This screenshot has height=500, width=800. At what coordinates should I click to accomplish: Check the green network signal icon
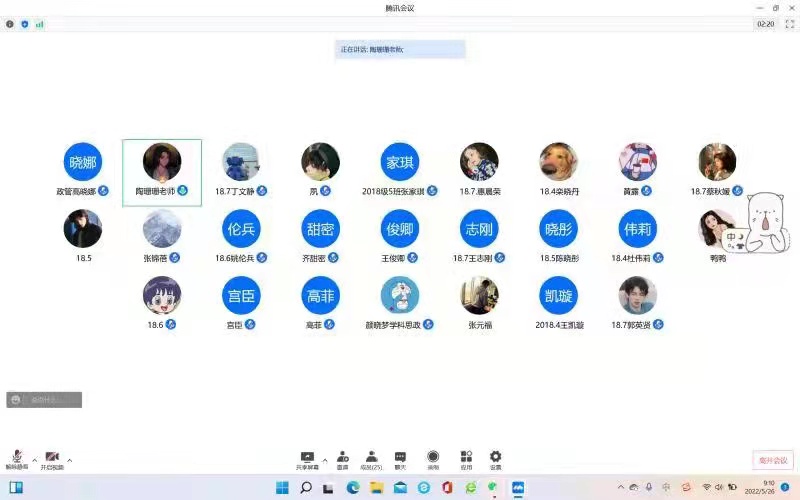click(x=40, y=23)
